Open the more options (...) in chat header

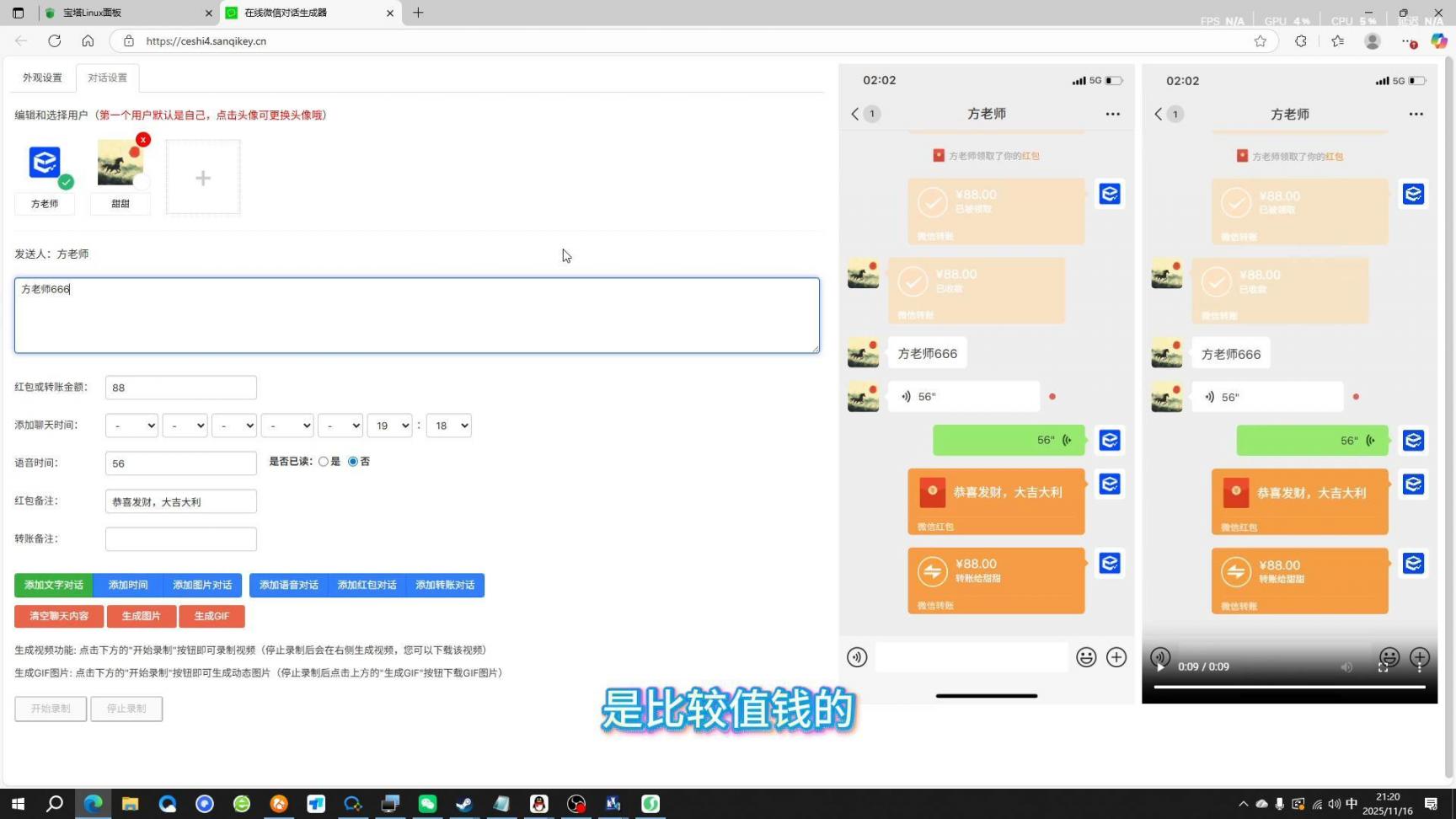tap(1111, 114)
